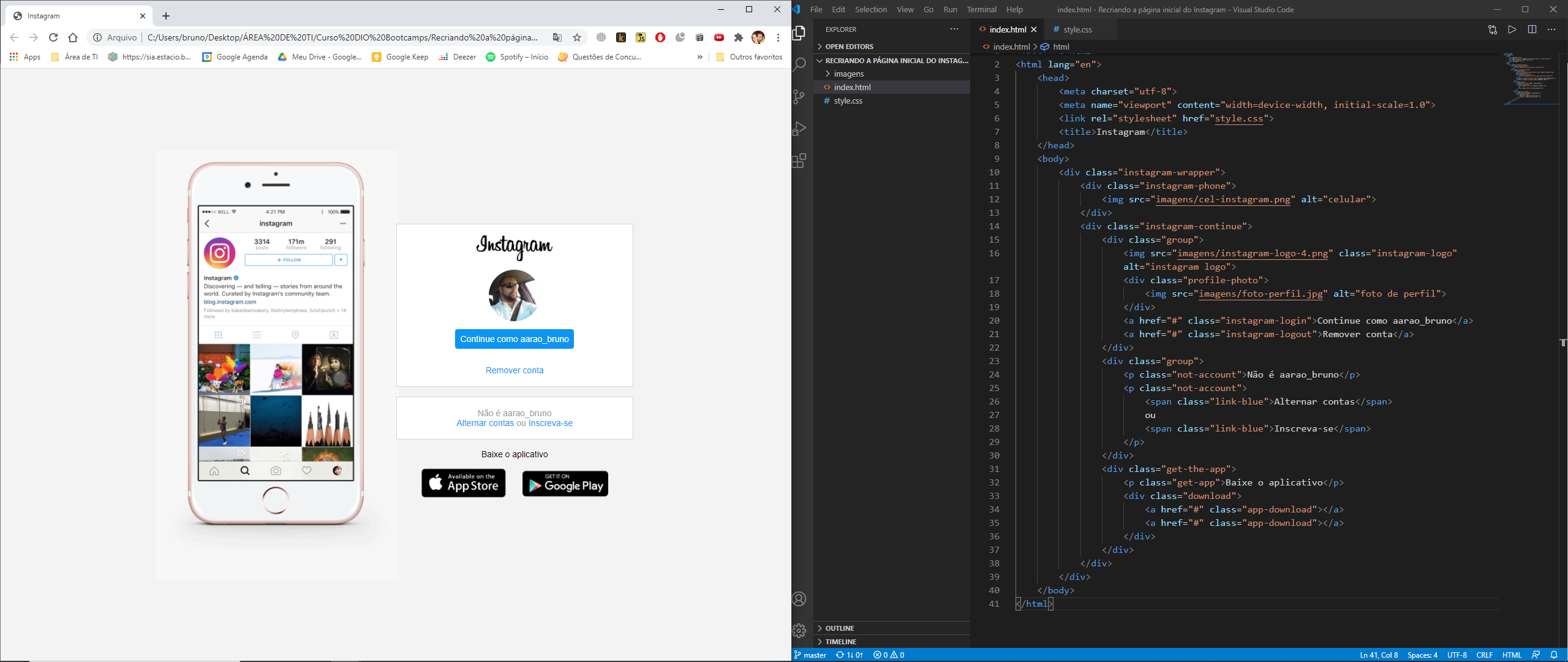
Task: Open the Manage gear menu
Action: coord(798,630)
